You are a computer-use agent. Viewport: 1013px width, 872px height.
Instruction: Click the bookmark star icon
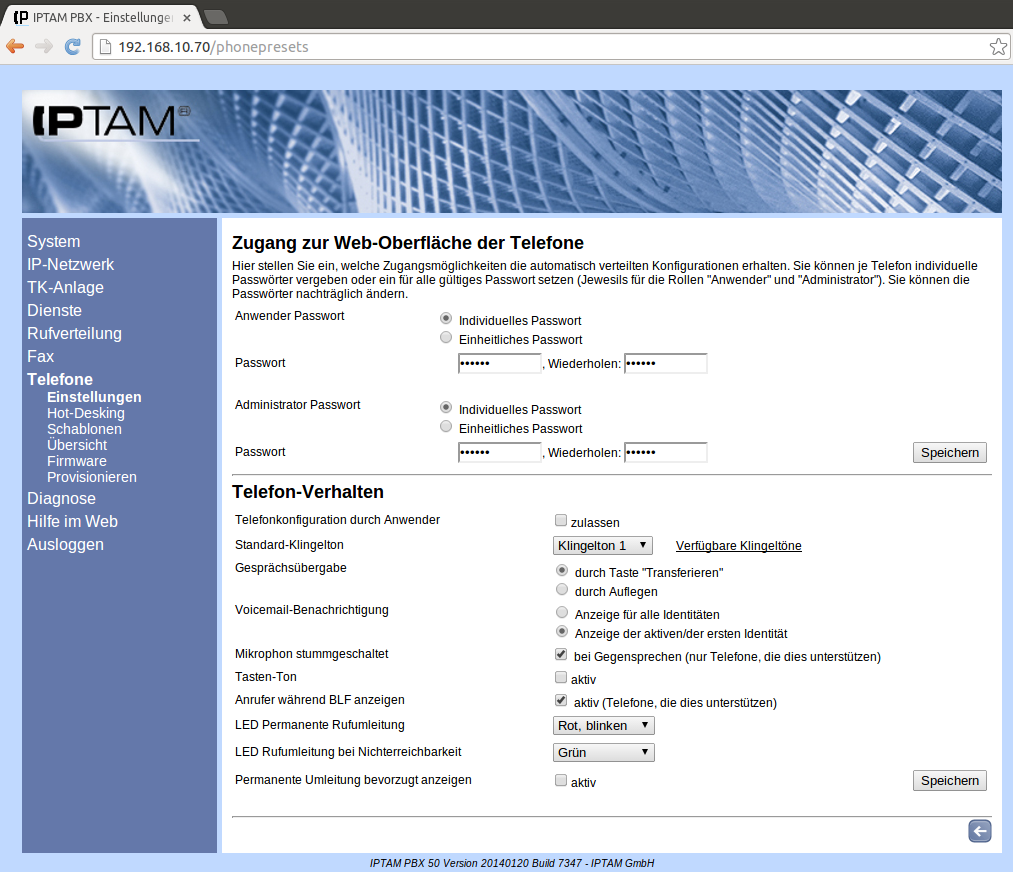(x=997, y=46)
